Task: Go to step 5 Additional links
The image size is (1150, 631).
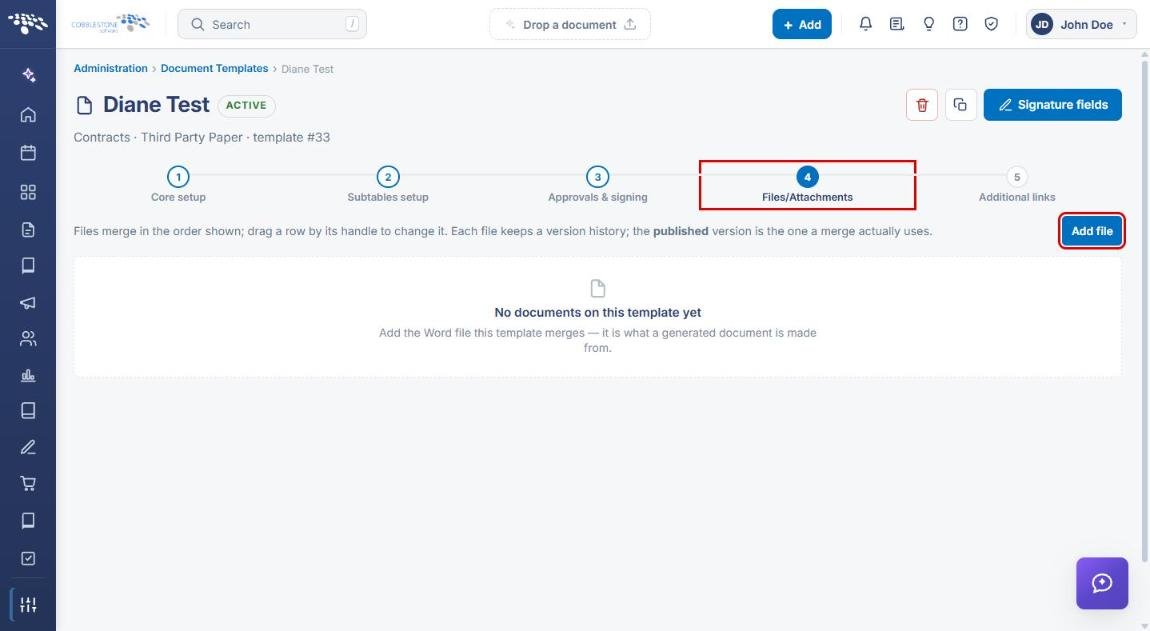Action: point(1017,186)
